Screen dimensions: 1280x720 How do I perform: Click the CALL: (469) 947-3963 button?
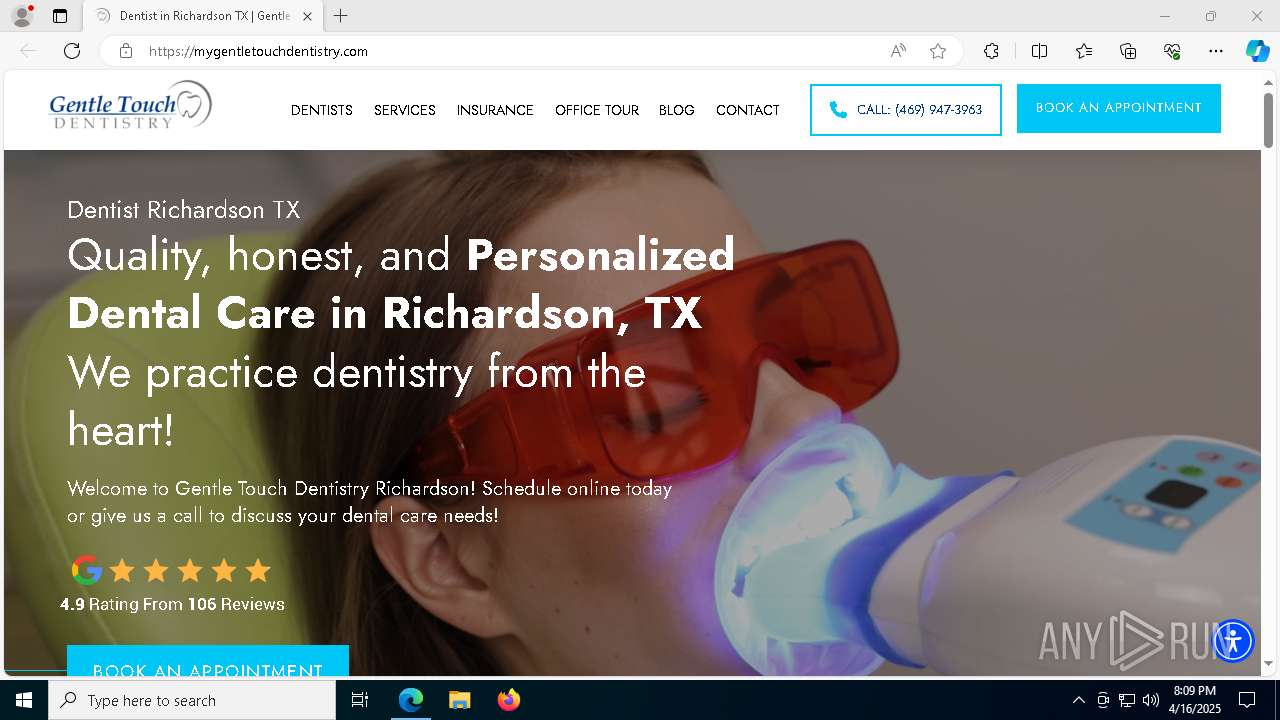click(x=906, y=110)
